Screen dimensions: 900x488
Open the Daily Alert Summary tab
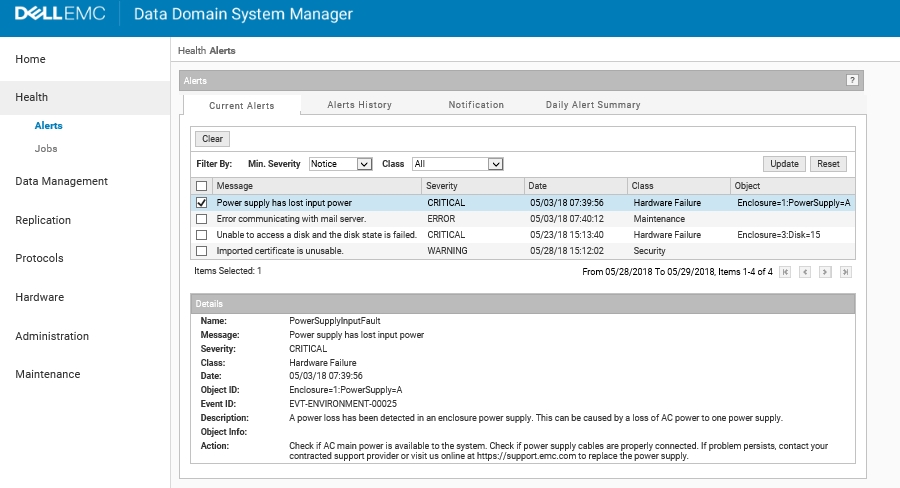(592, 105)
